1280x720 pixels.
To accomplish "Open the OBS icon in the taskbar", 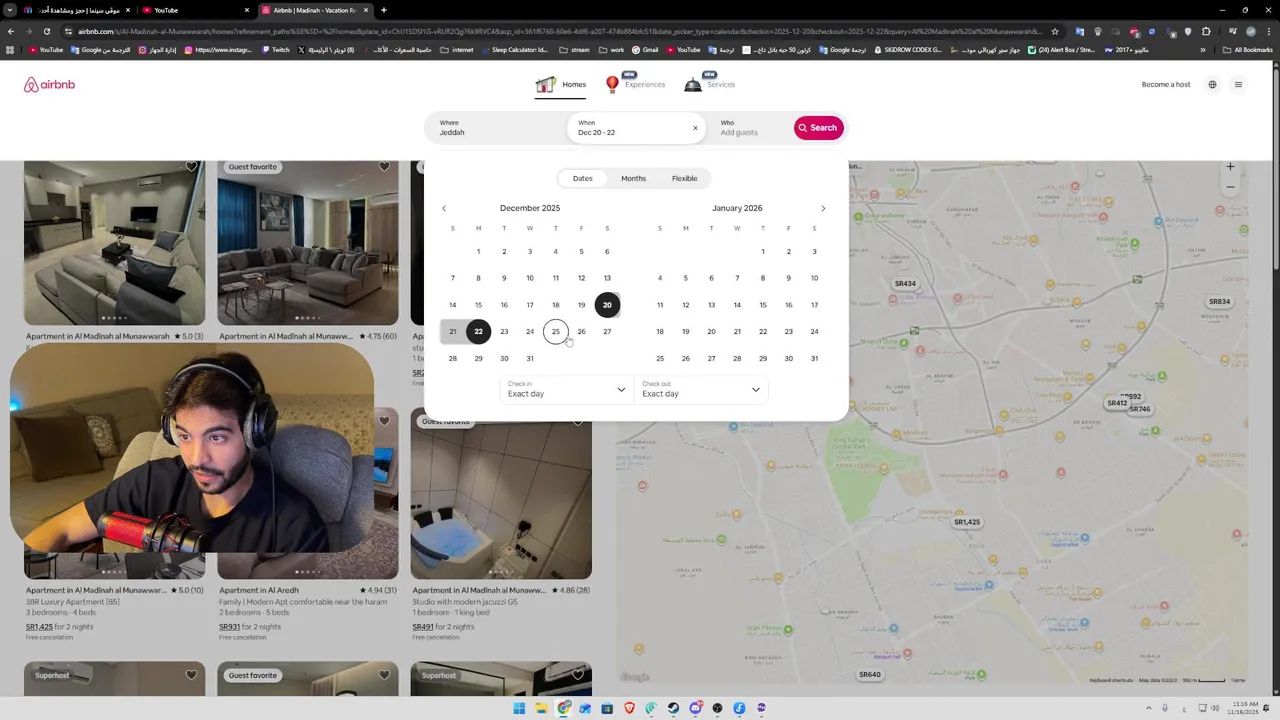I will 717,708.
